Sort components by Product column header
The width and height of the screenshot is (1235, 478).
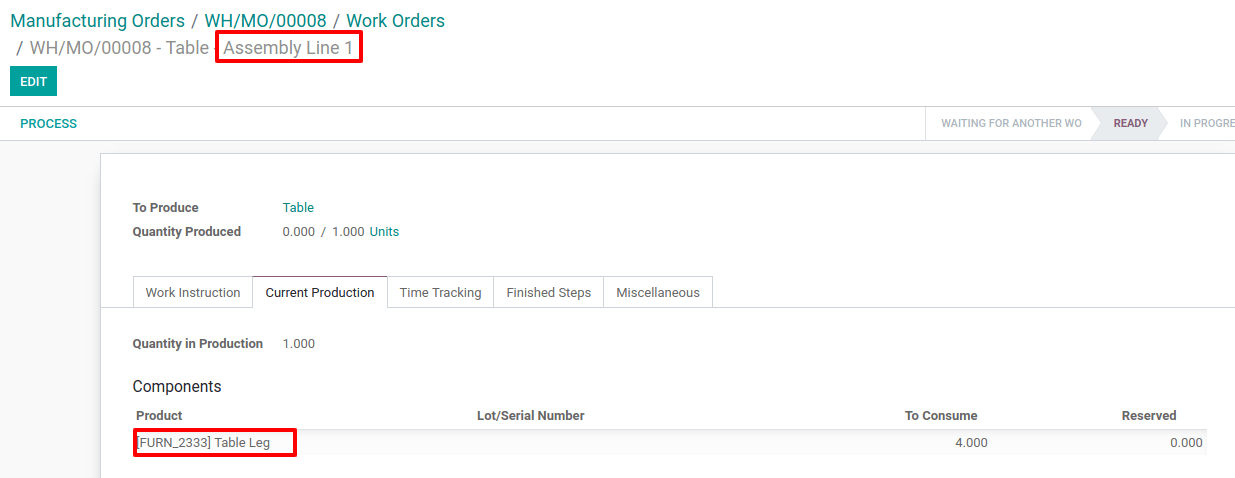pyautogui.click(x=159, y=416)
